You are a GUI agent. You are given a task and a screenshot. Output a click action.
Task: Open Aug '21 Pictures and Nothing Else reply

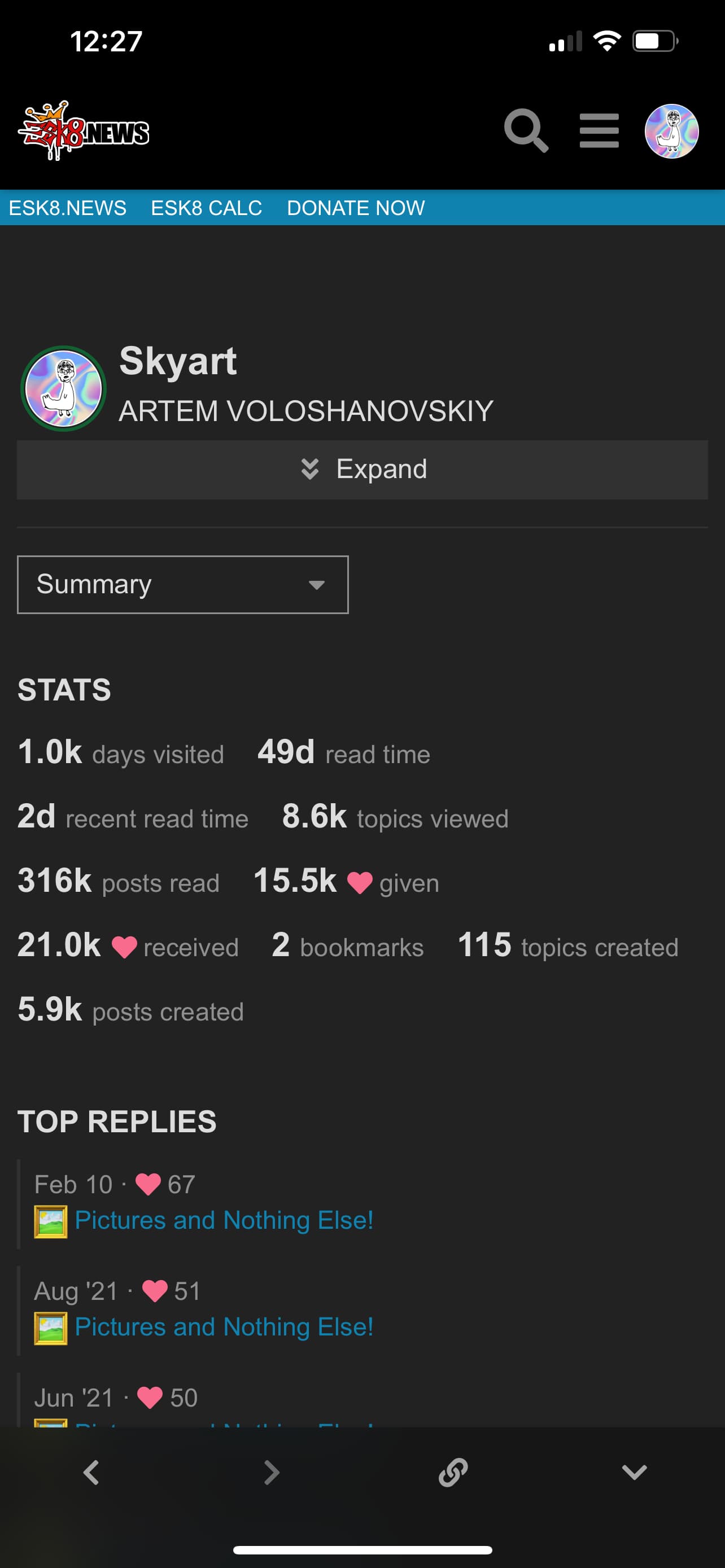(x=224, y=1327)
